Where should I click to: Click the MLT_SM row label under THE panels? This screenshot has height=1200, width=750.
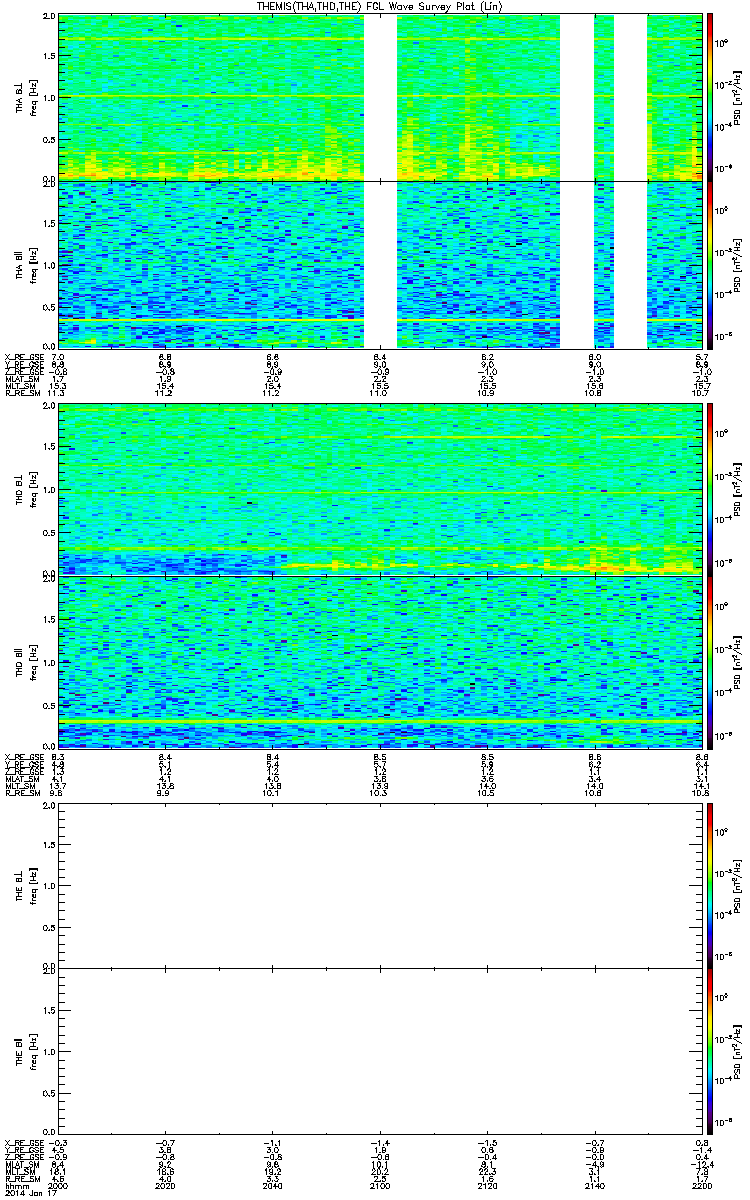coord(20,1172)
